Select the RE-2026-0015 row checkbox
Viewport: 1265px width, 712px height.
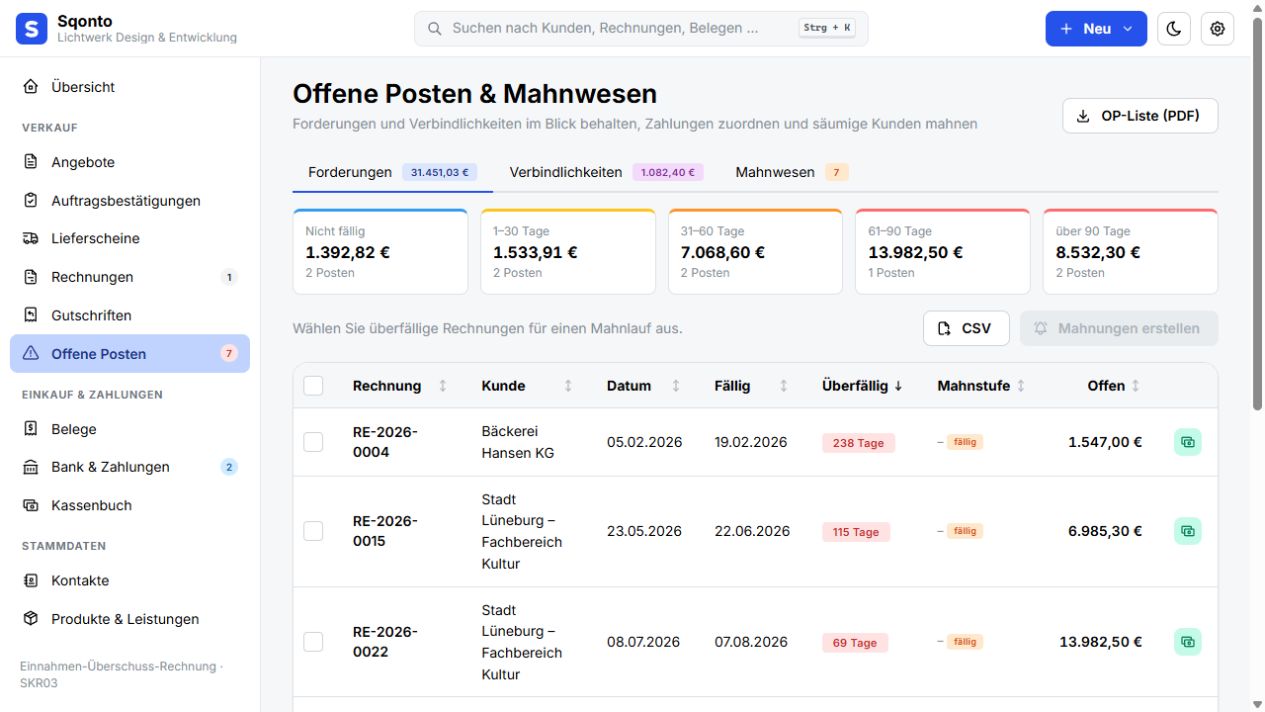coord(313,531)
